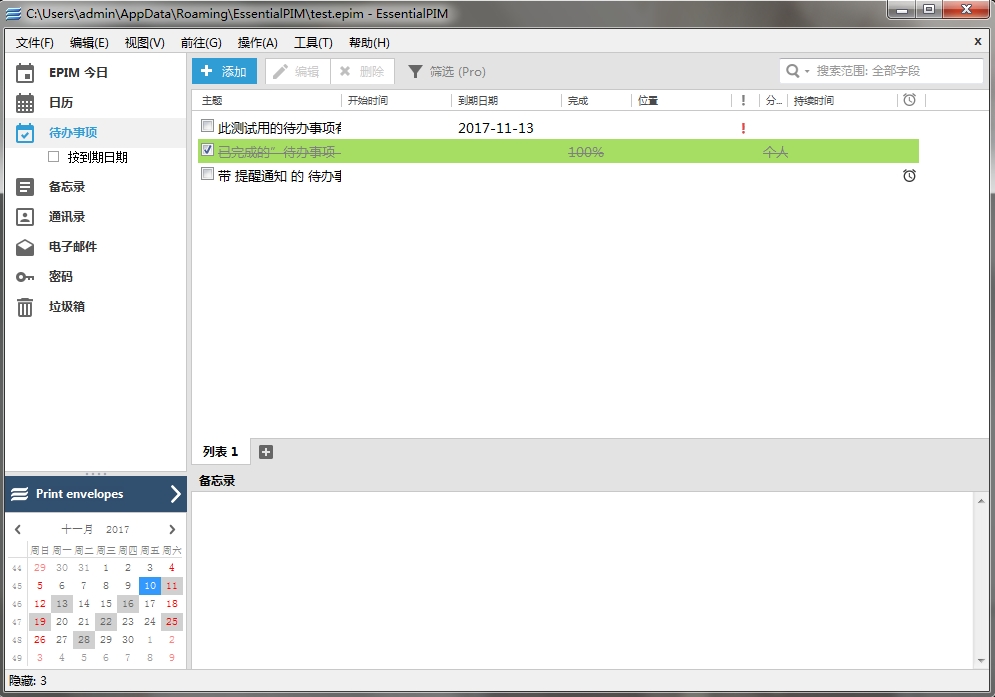The image size is (995, 697).
Task: Uncheck the completed to-do item checkbox
Action: (x=207, y=150)
